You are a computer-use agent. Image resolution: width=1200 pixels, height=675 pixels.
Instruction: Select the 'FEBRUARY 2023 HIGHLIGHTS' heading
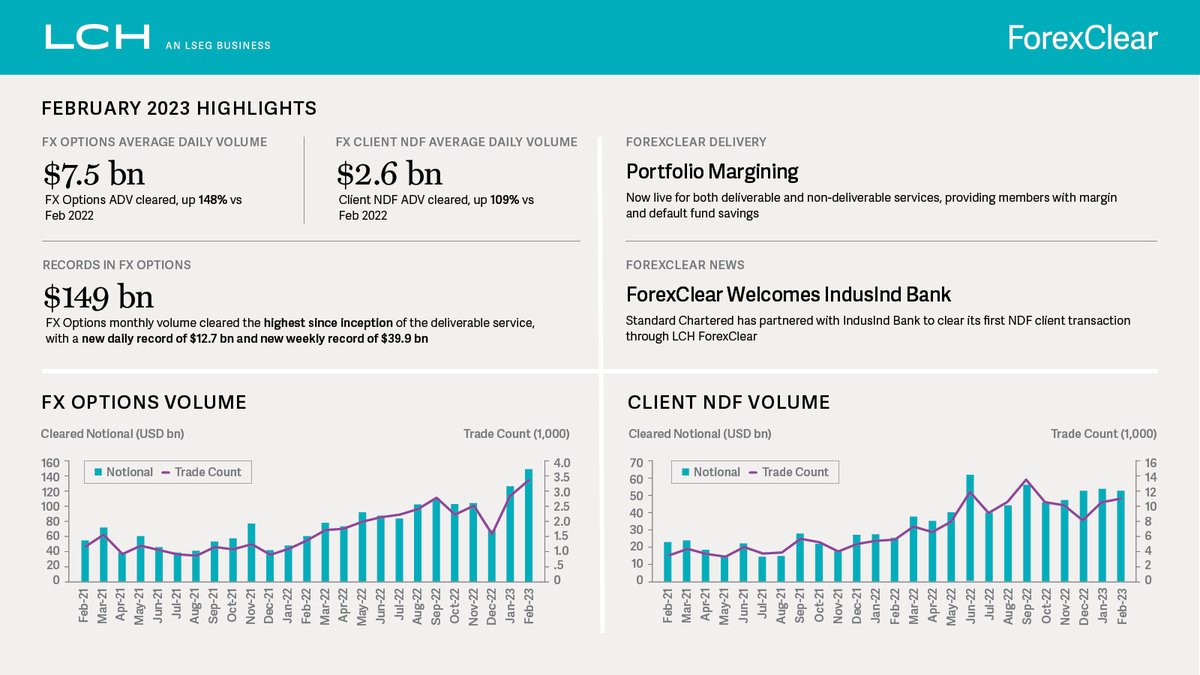[x=179, y=108]
